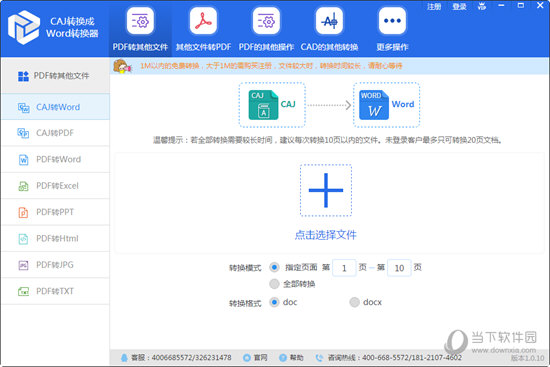Open the VIP crown icon in title bar
Image resolution: width=550 pixels, height=367 pixels.
point(482,6)
